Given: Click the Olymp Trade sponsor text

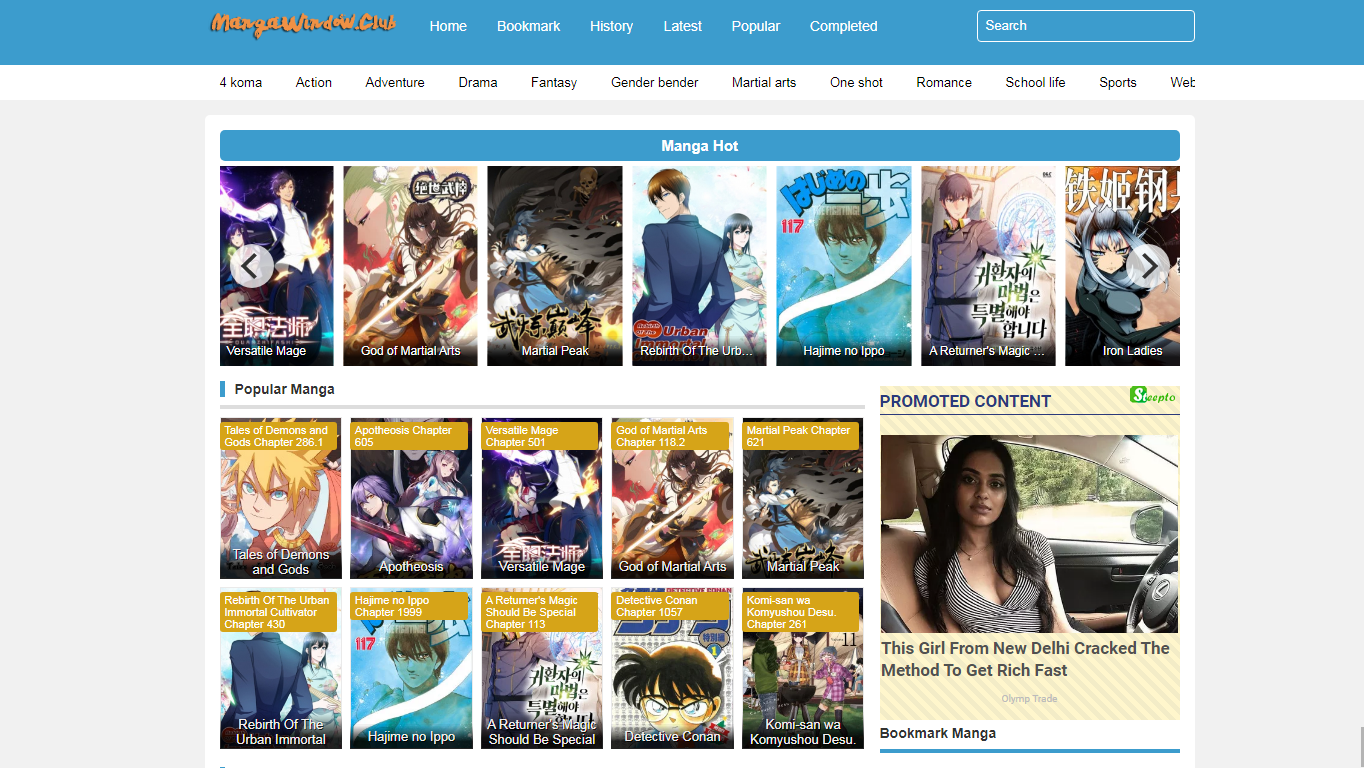Looking at the screenshot, I should (1029, 699).
